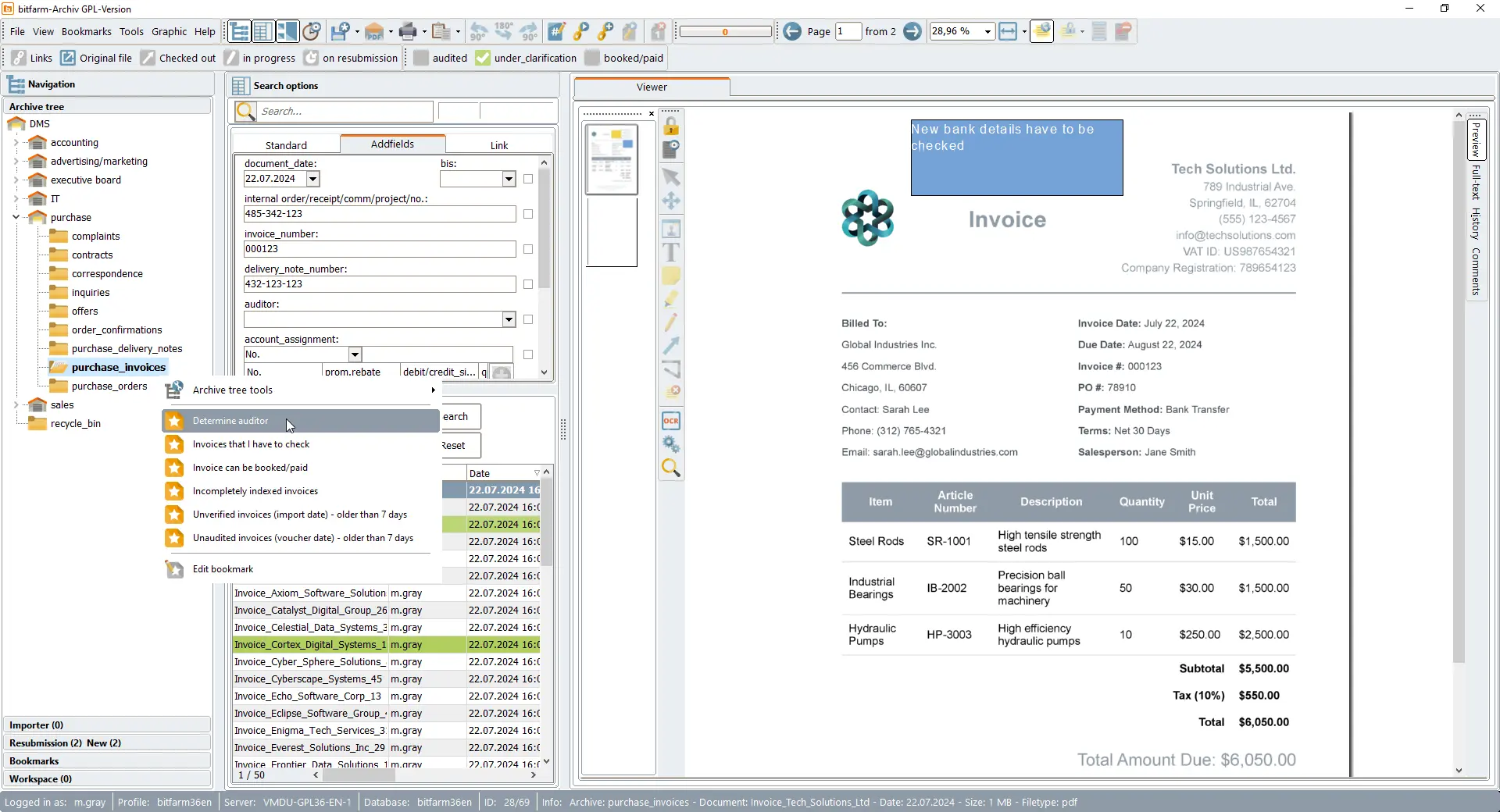This screenshot has width=1500, height=812.
Task: Check the box next to invoice_number field
Action: pos(528,249)
